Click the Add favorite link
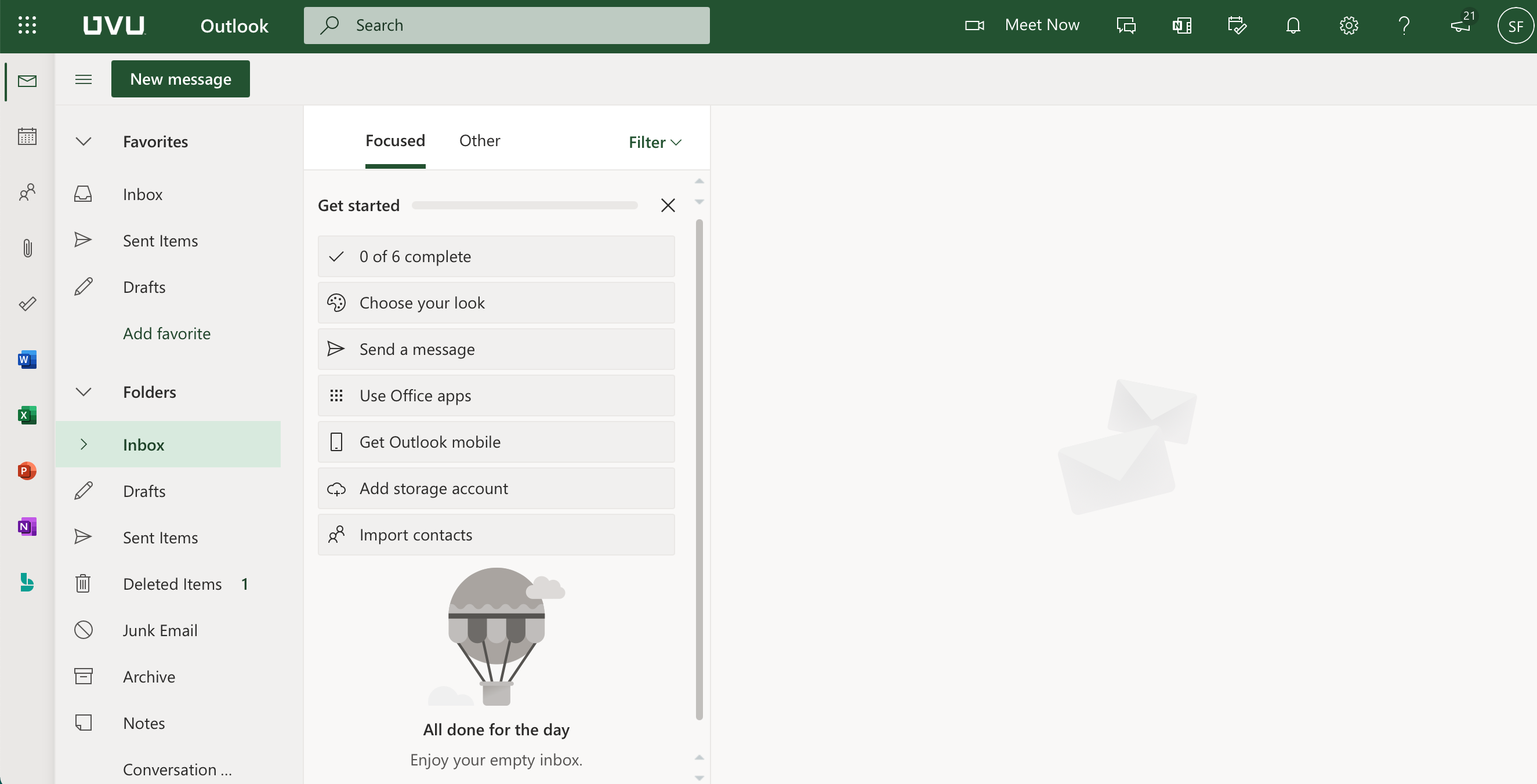Screen dimensions: 1537x784 coord(166,333)
